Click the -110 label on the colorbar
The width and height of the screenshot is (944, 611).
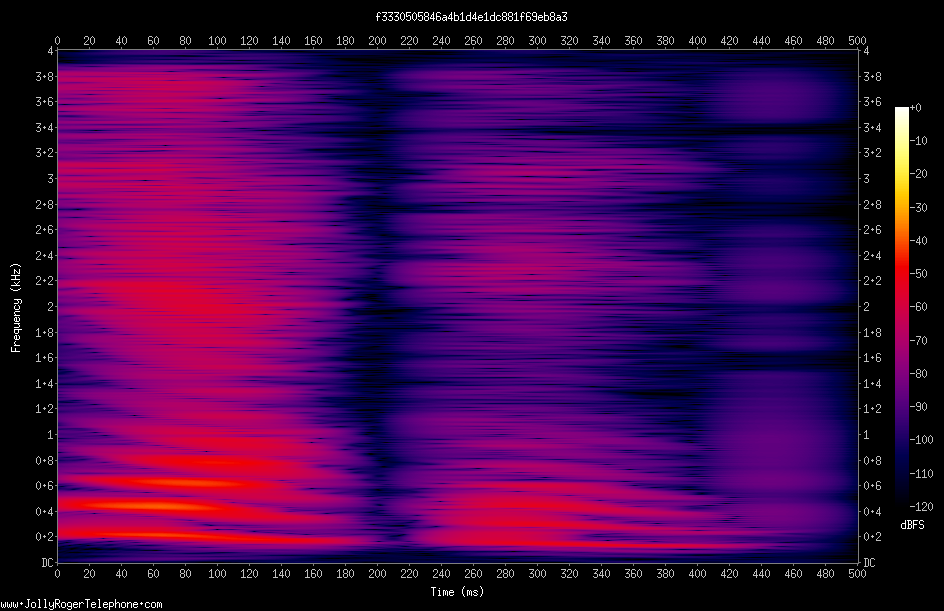(x=921, y=474)
